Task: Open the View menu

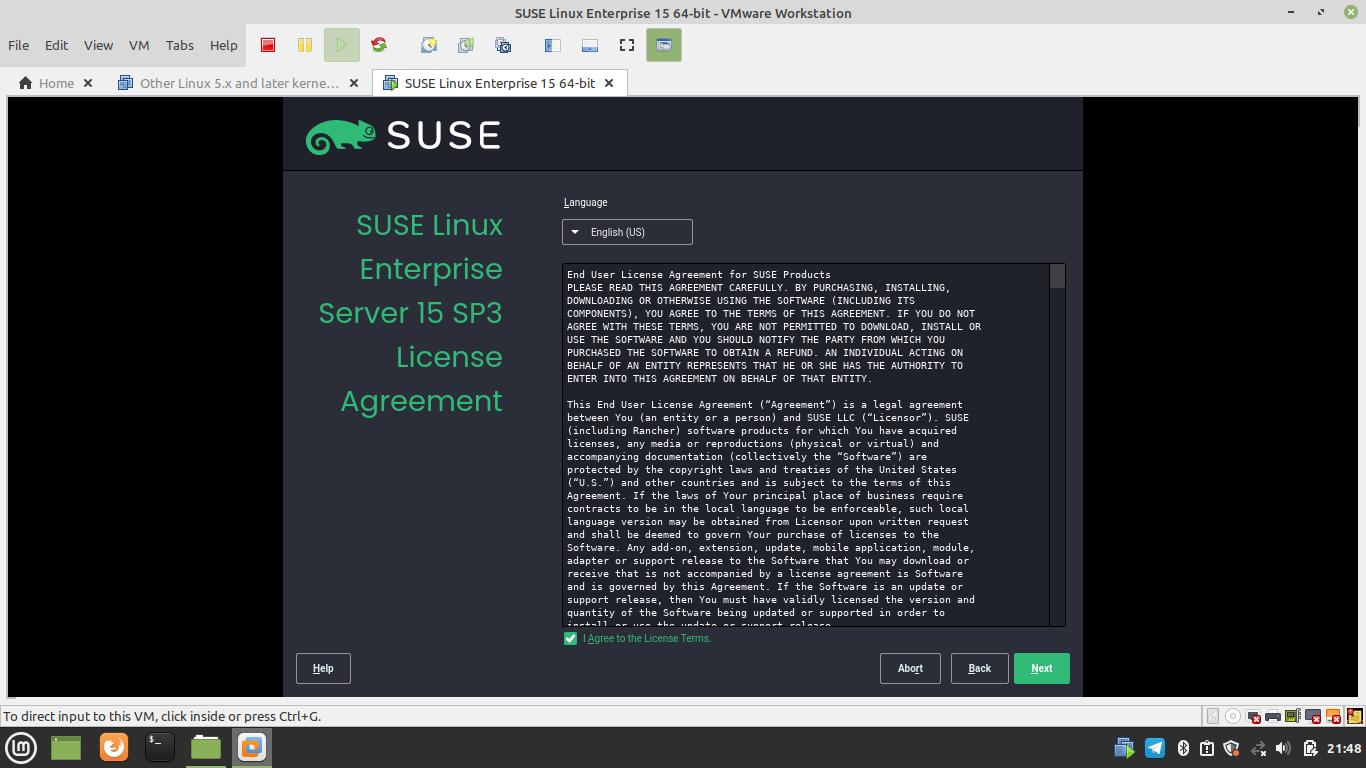Action: 98,45
